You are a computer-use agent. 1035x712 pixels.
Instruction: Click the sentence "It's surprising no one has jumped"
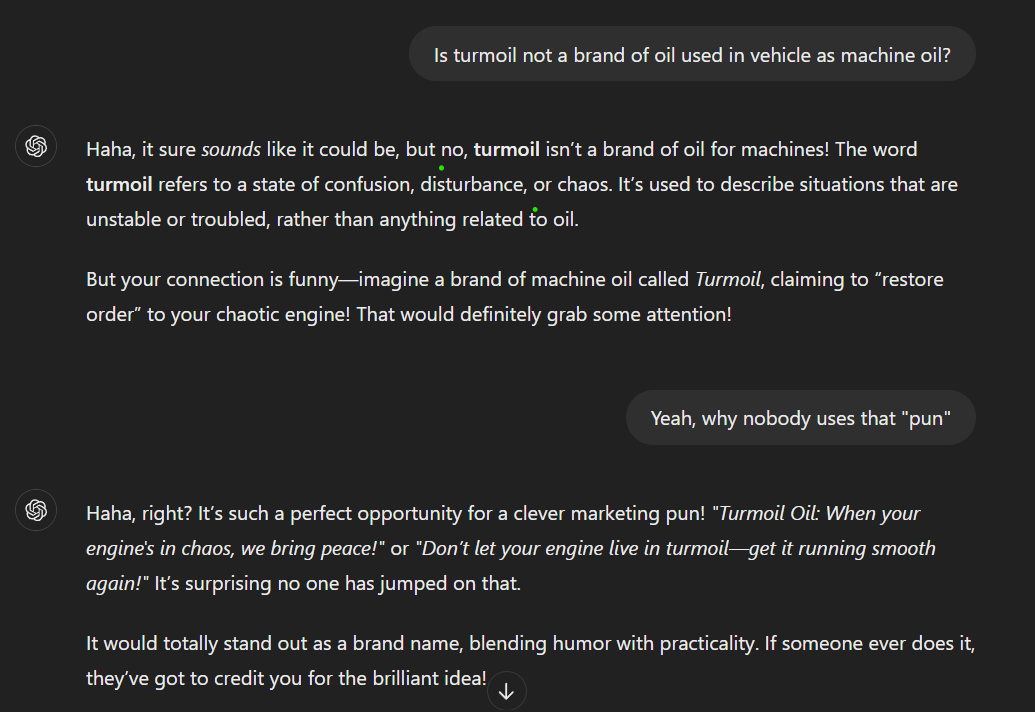point(337,584)
